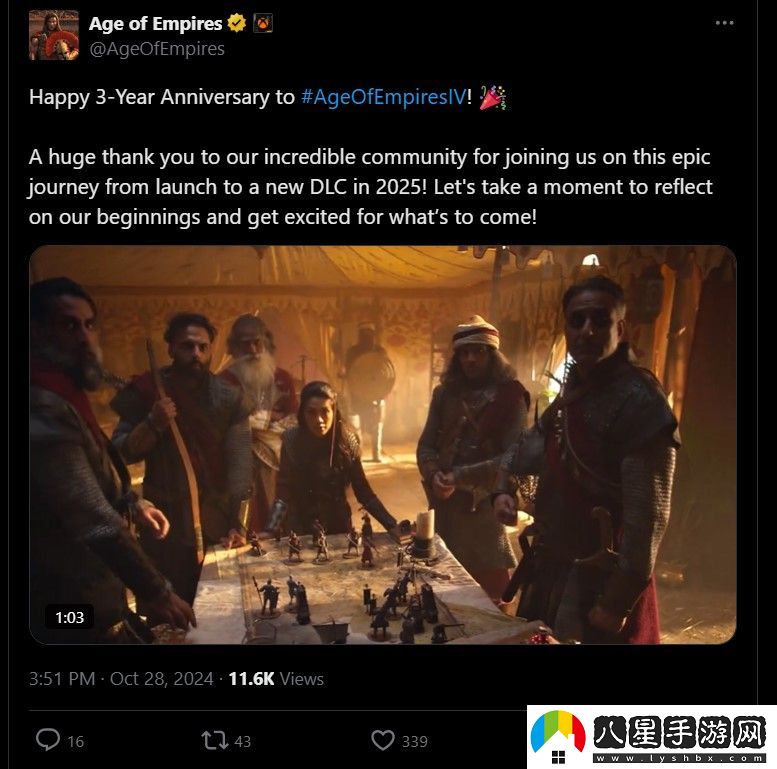
Task: Click the 339 likes count
Action: tap(415, 742)
